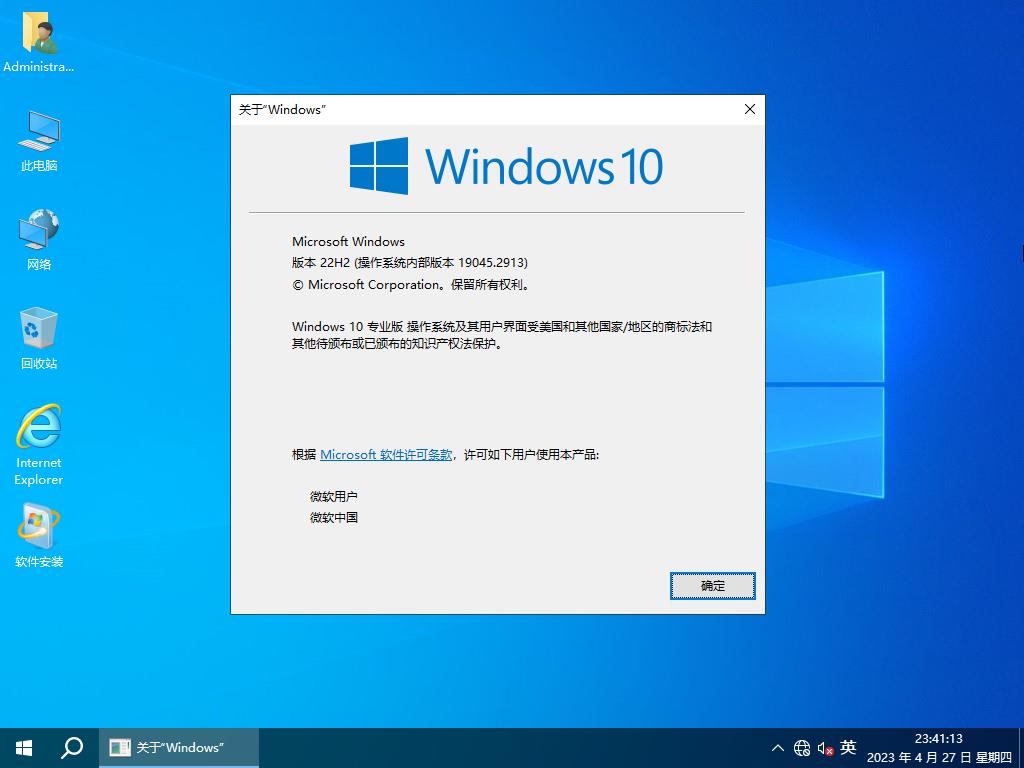Screen dimensions: 1024x768
Task: Click the muted speaker volume icon
Action: point(825,748)
